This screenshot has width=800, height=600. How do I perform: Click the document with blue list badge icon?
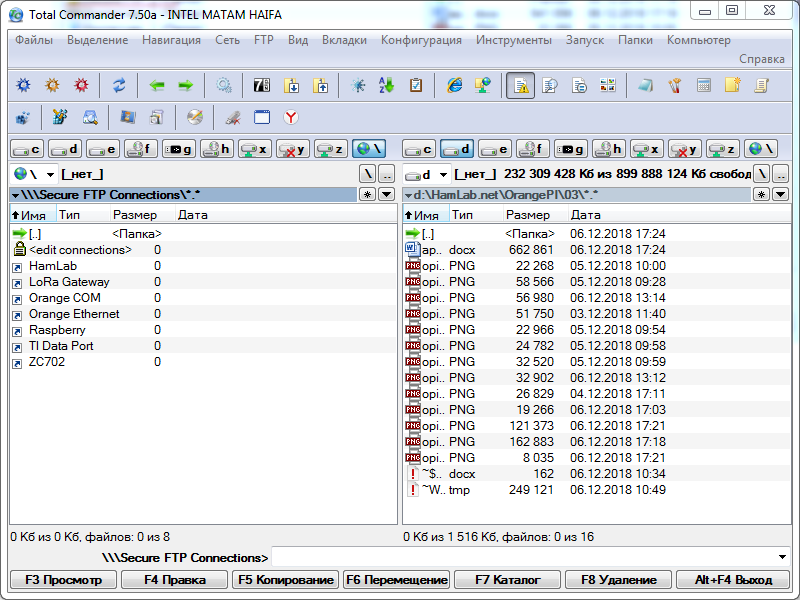(x=579, y=85)
